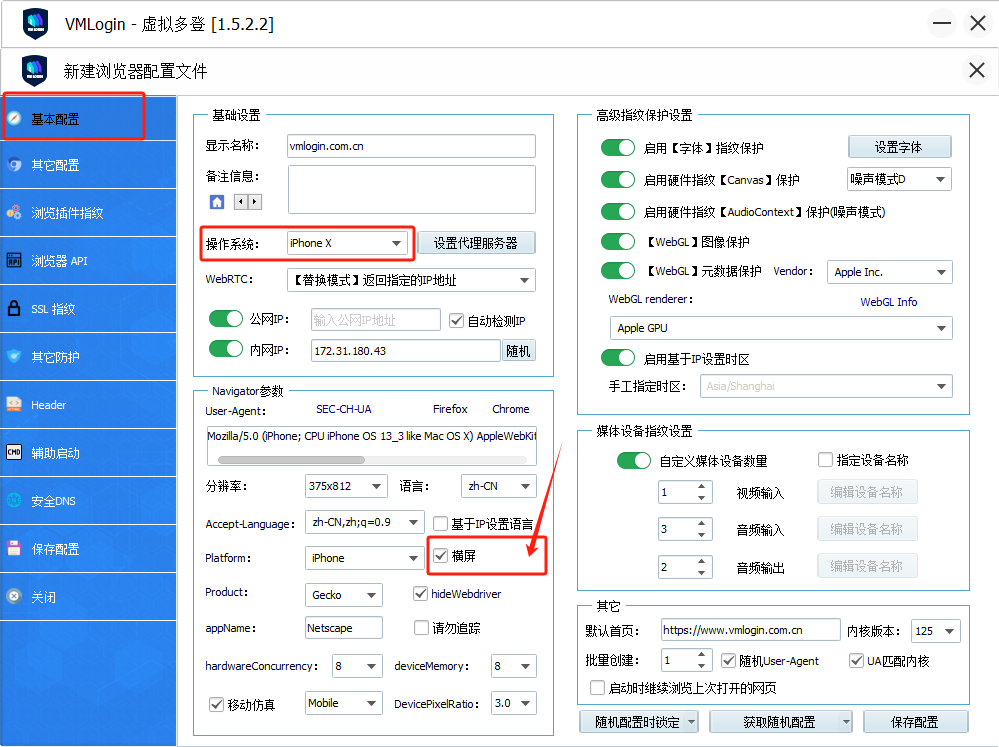Expand the 语言 dropdown showing zh-CN
The image size is (999, 747).
[498, 486]
